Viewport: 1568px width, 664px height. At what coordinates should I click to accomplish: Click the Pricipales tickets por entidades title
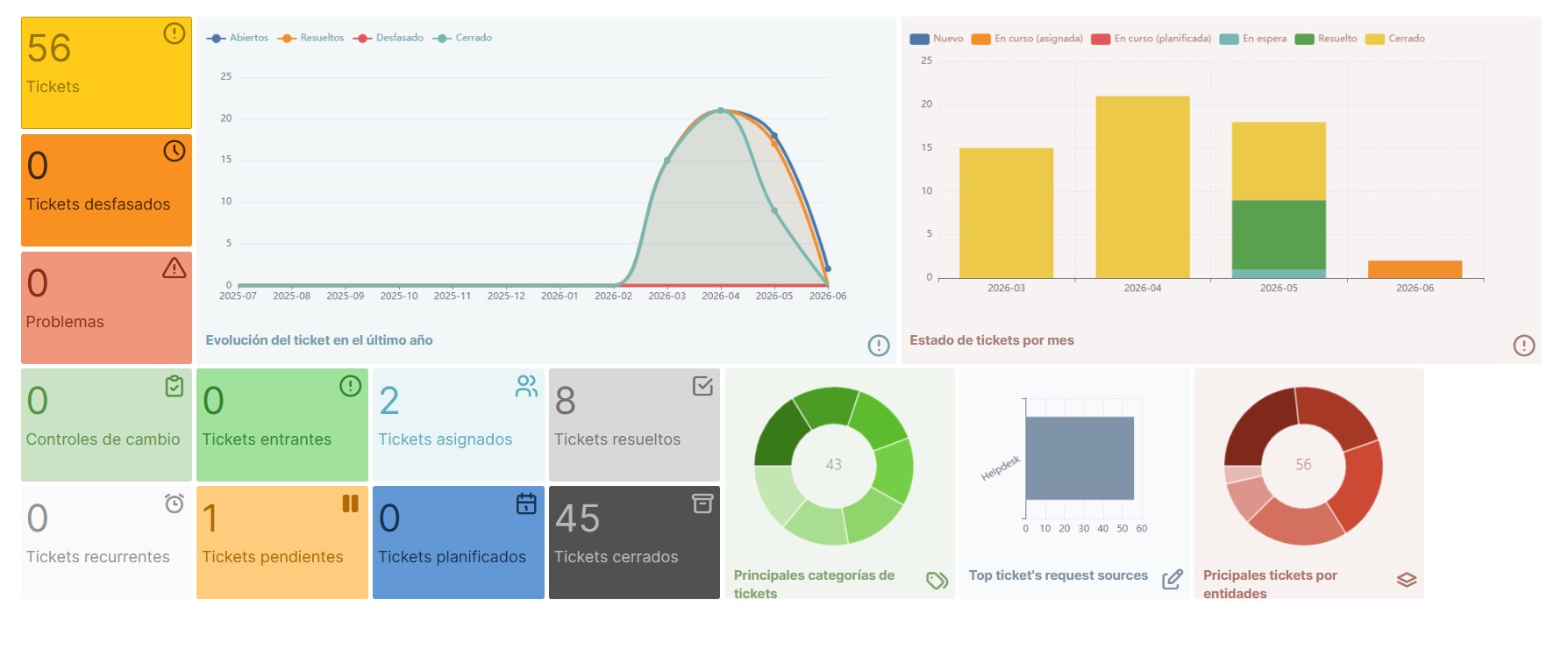click(x=1270, y=584)
